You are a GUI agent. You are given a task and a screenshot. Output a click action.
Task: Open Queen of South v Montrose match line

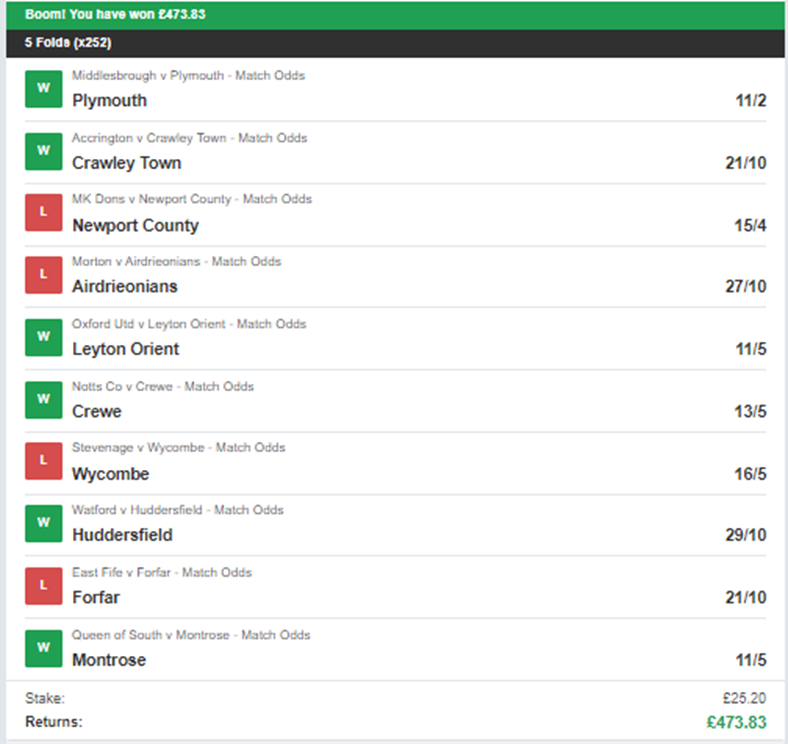coord(191,635)
